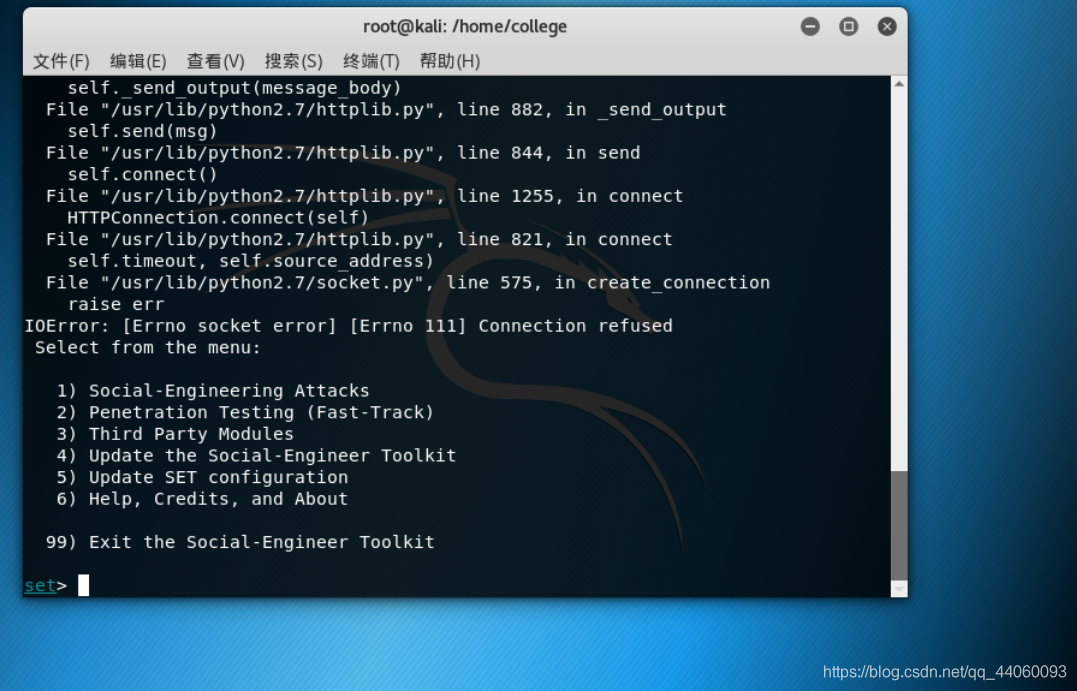Image resolution: width=1077 pixels, height=691 pixels.
Task: Click the scrollbar up arrow
Action: pyautogui.click(x=899, y=84)
